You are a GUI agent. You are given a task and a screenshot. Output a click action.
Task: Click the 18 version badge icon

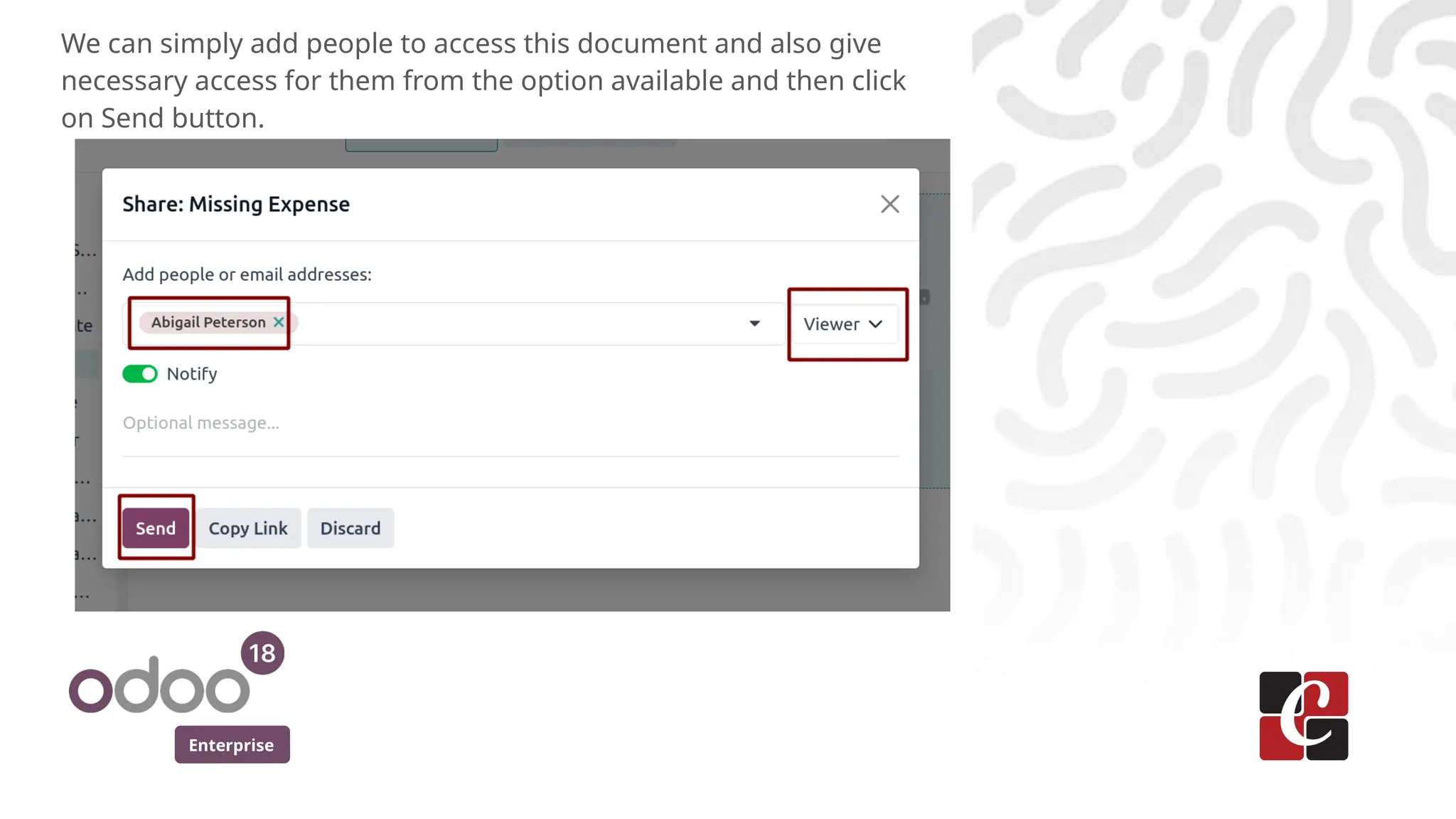tap(262, 653)
